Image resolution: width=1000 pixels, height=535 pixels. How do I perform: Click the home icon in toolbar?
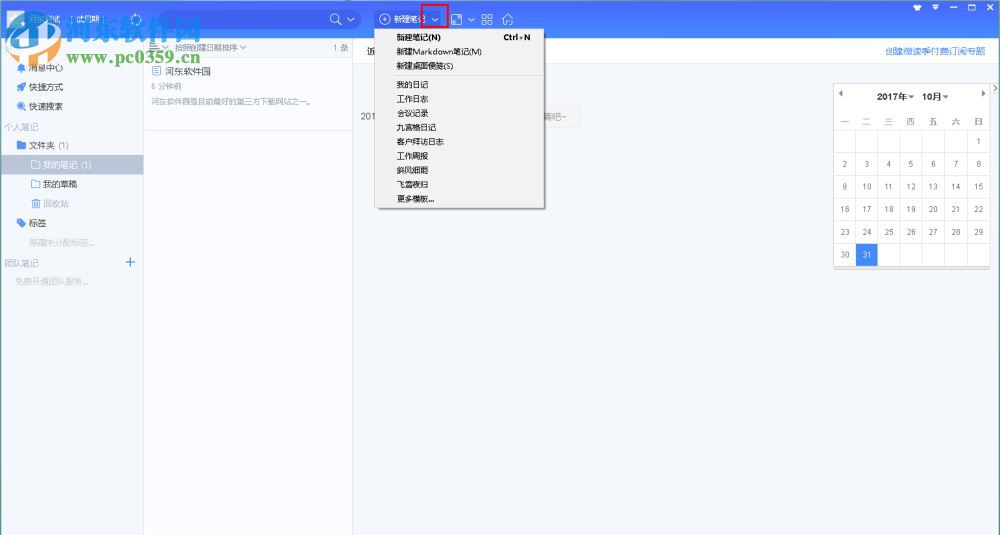pyautogui.click(x=508, y=20)
